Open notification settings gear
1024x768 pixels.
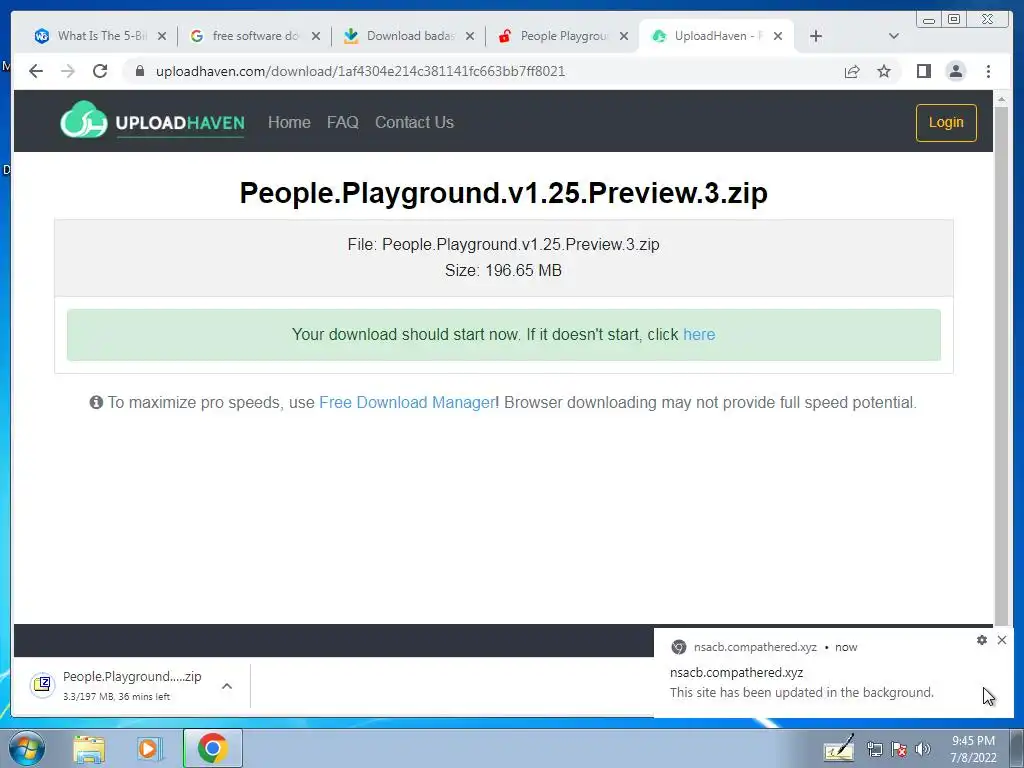pos(981,640)
